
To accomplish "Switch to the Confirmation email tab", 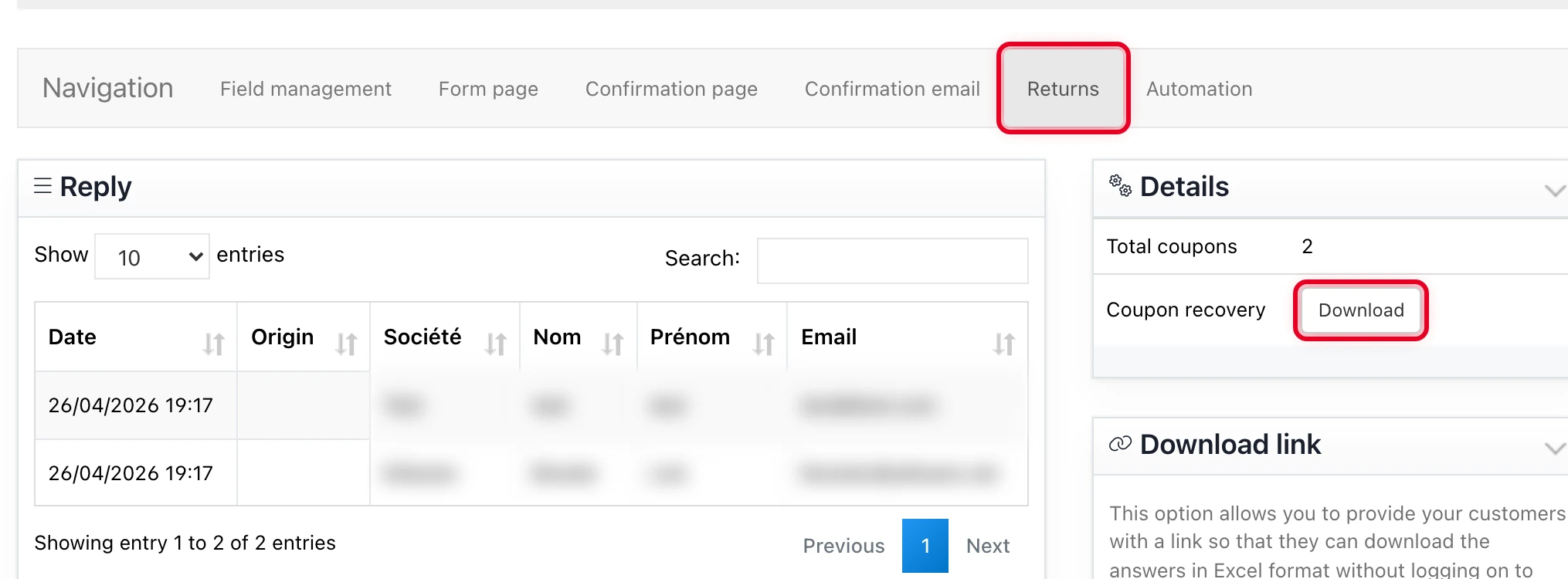I will point(892,88).
